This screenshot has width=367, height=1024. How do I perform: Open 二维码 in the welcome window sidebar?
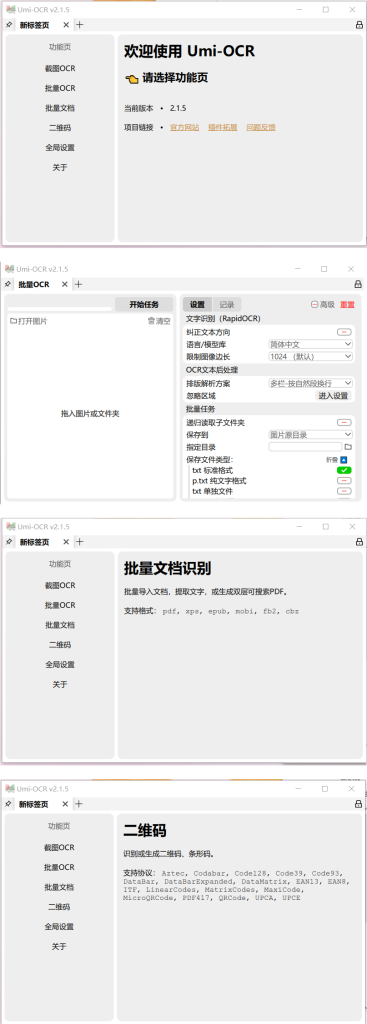tap(59, 127)
